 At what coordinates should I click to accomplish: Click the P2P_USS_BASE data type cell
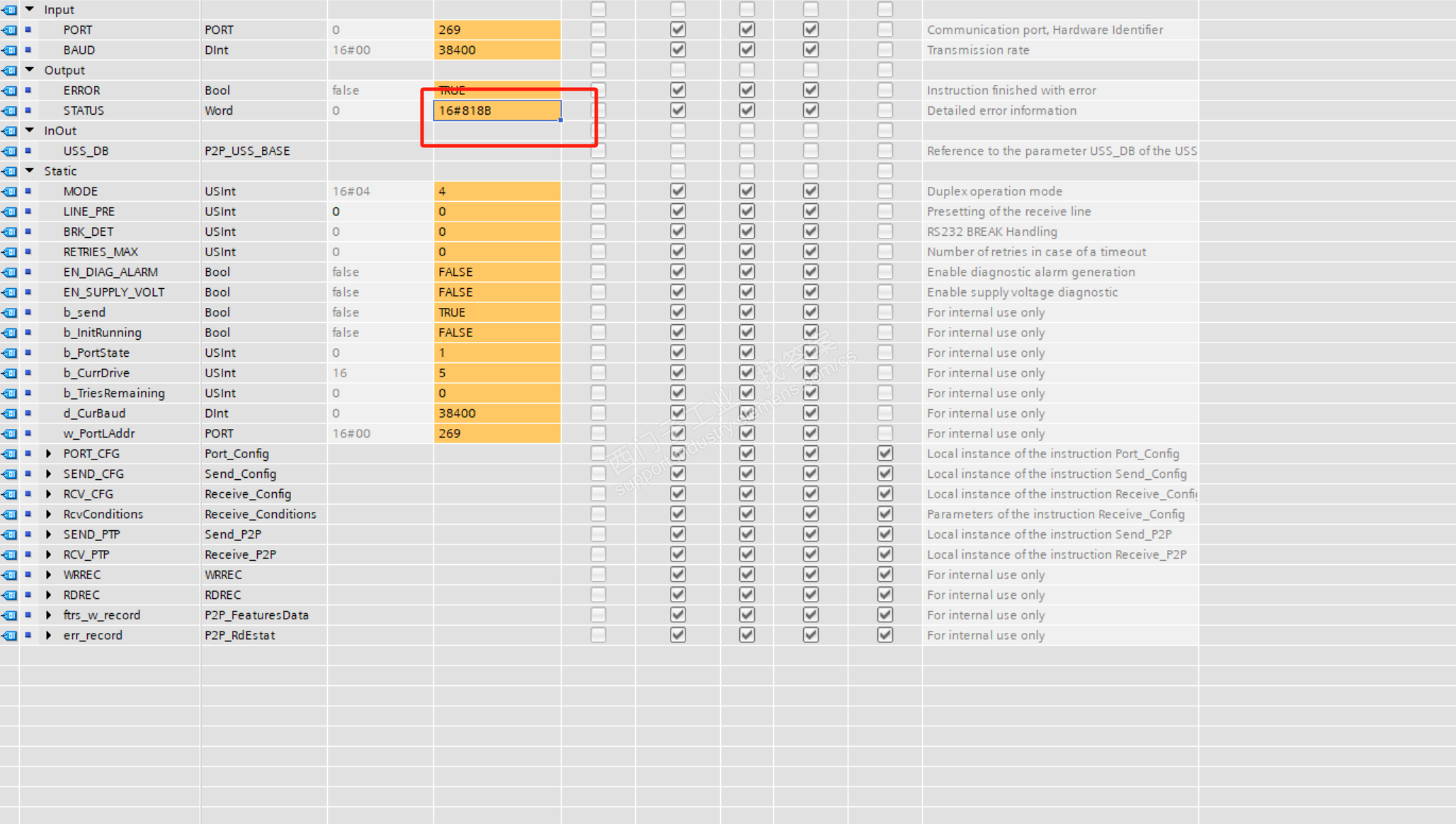point(248,151)
